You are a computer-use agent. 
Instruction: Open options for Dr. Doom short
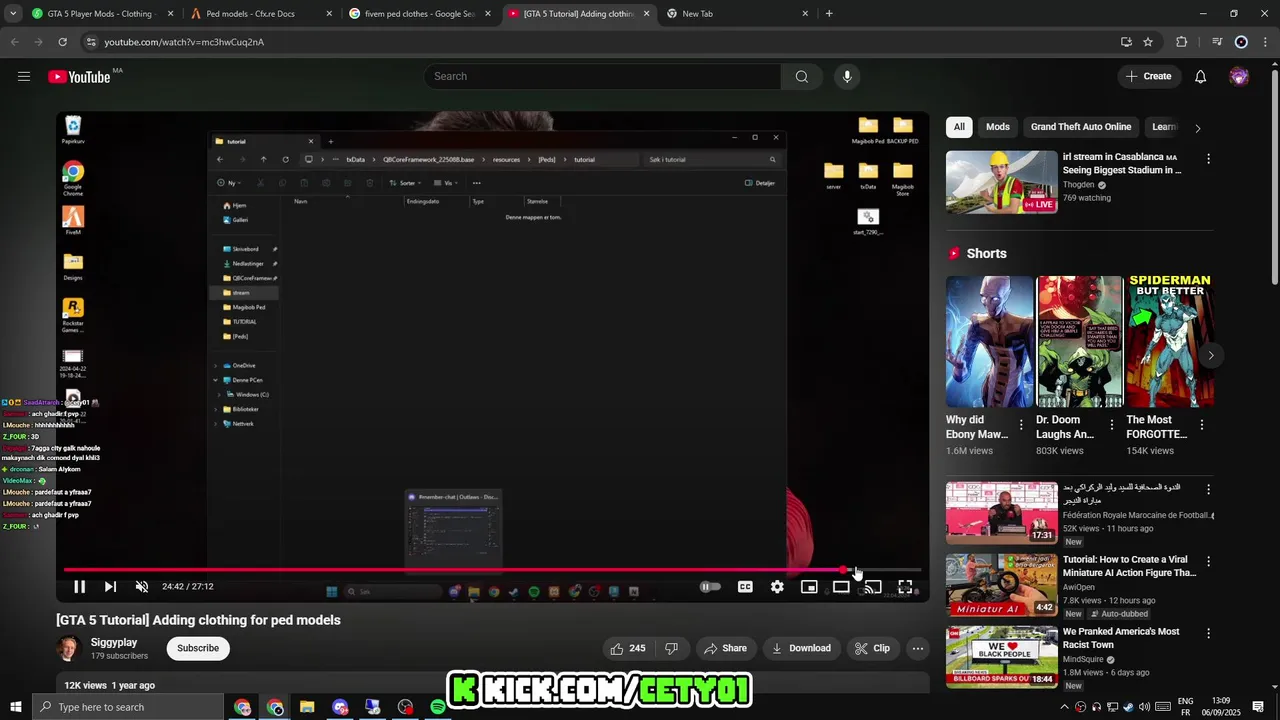[x=1111, y=425]
